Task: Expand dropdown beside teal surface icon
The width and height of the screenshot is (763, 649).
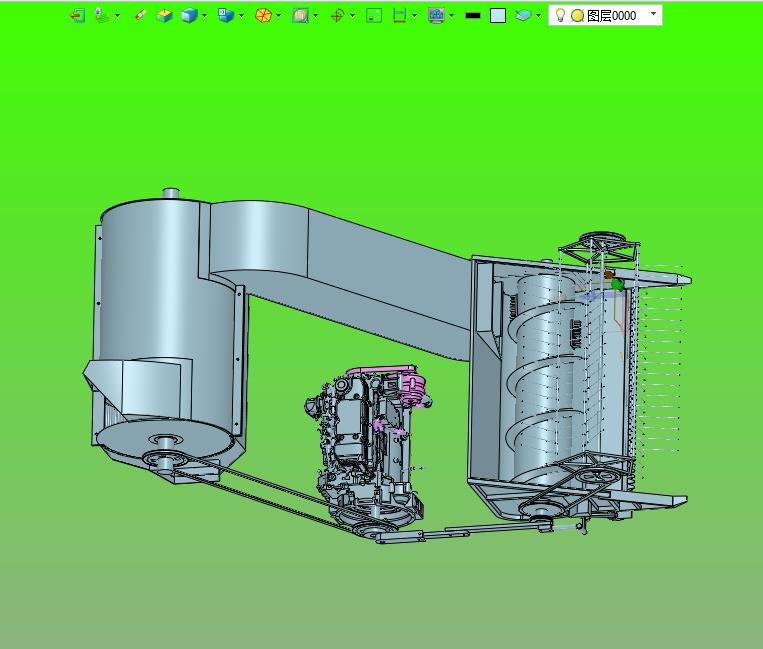Action: [x=538, y=16]
